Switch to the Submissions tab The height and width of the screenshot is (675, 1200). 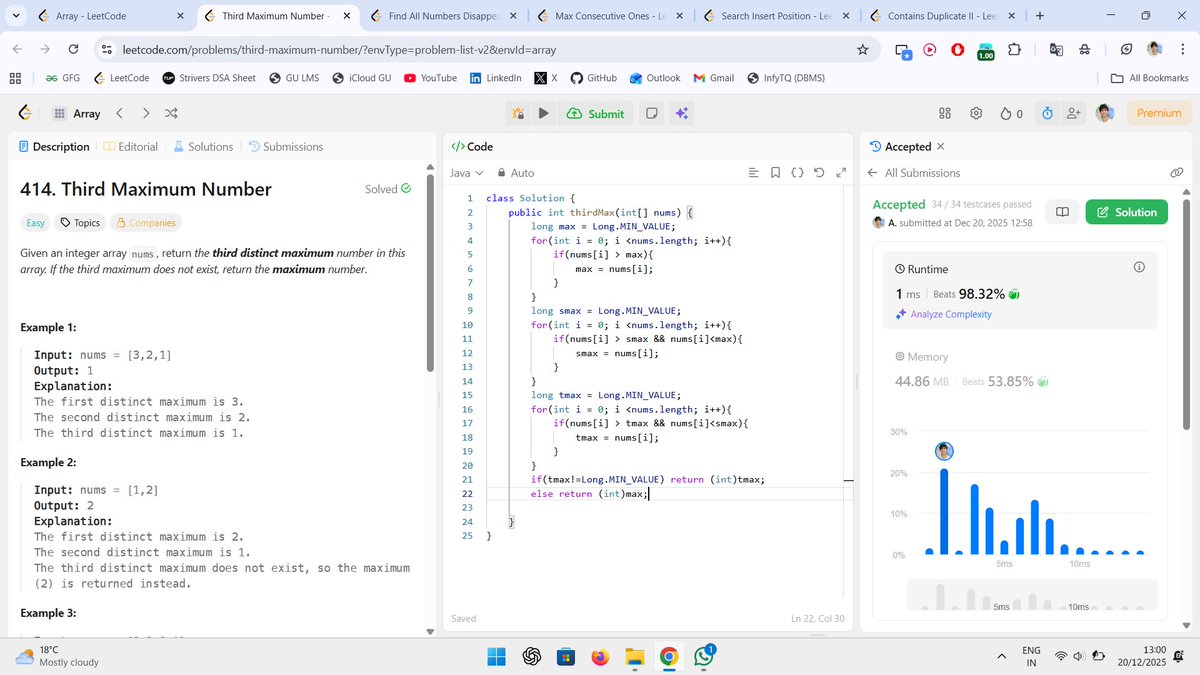(285, 146)
